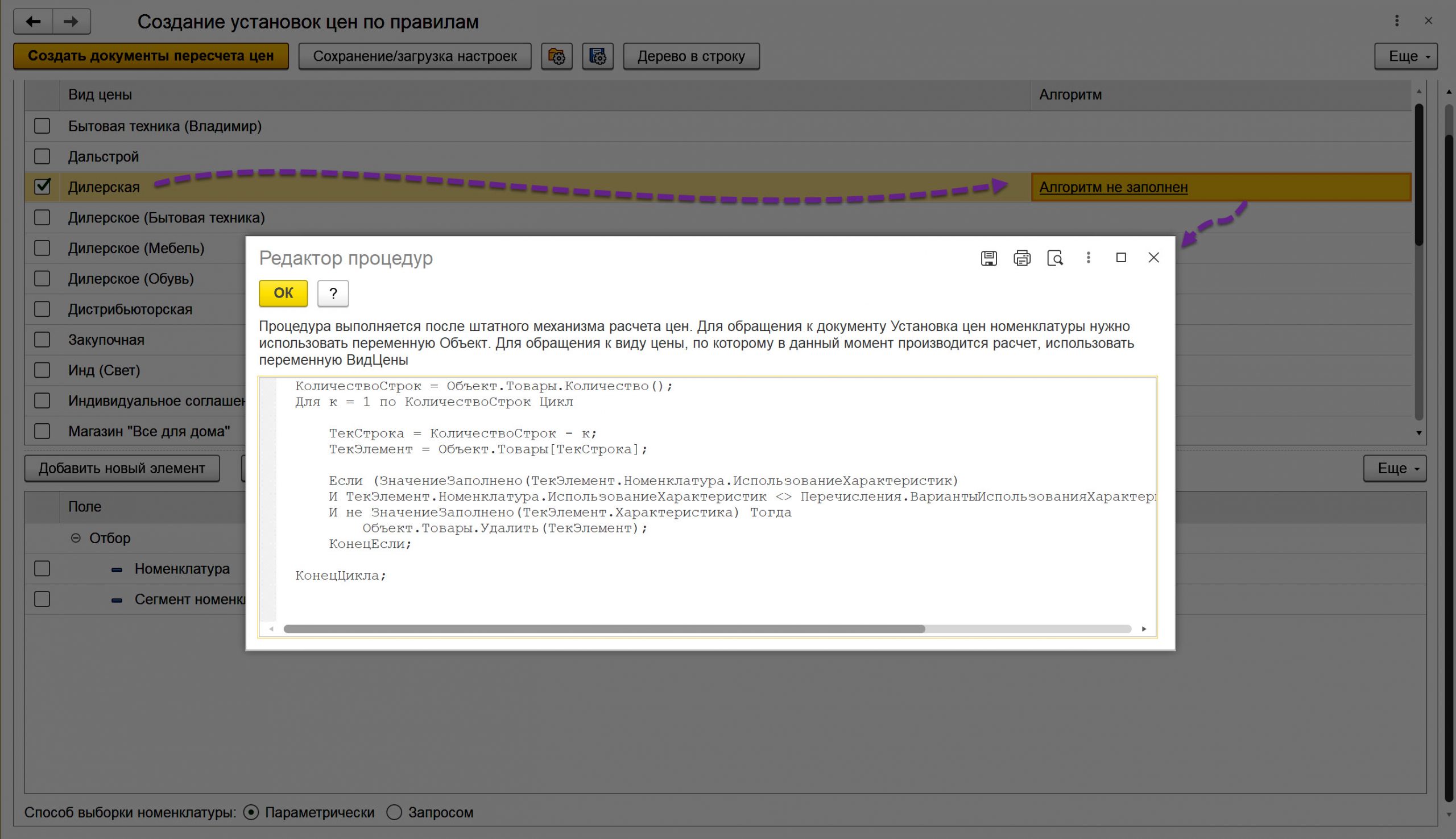The width and height of the screenshot is (1456, 839).
Task: Save procedure via disk icon in editor
Action: (988, 258)
